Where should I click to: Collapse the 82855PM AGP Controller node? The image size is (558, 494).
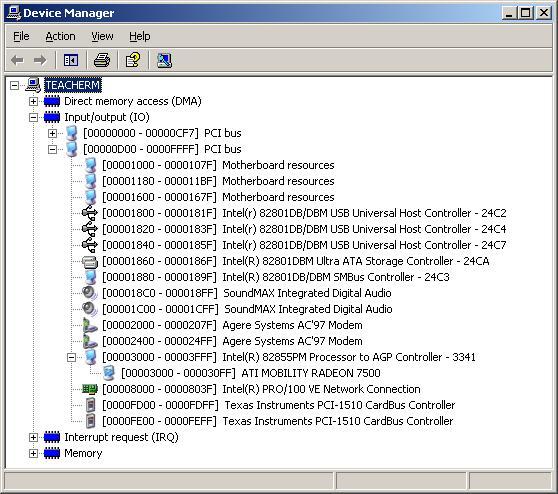[x=72, y=357]
